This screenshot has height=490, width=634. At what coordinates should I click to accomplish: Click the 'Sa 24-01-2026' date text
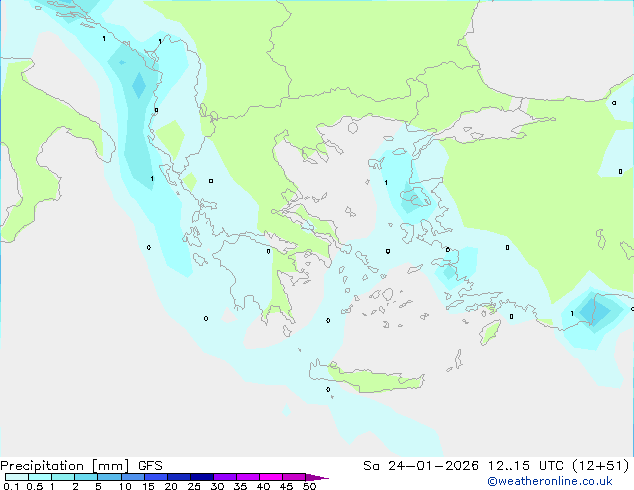click(x=421, y=466)
